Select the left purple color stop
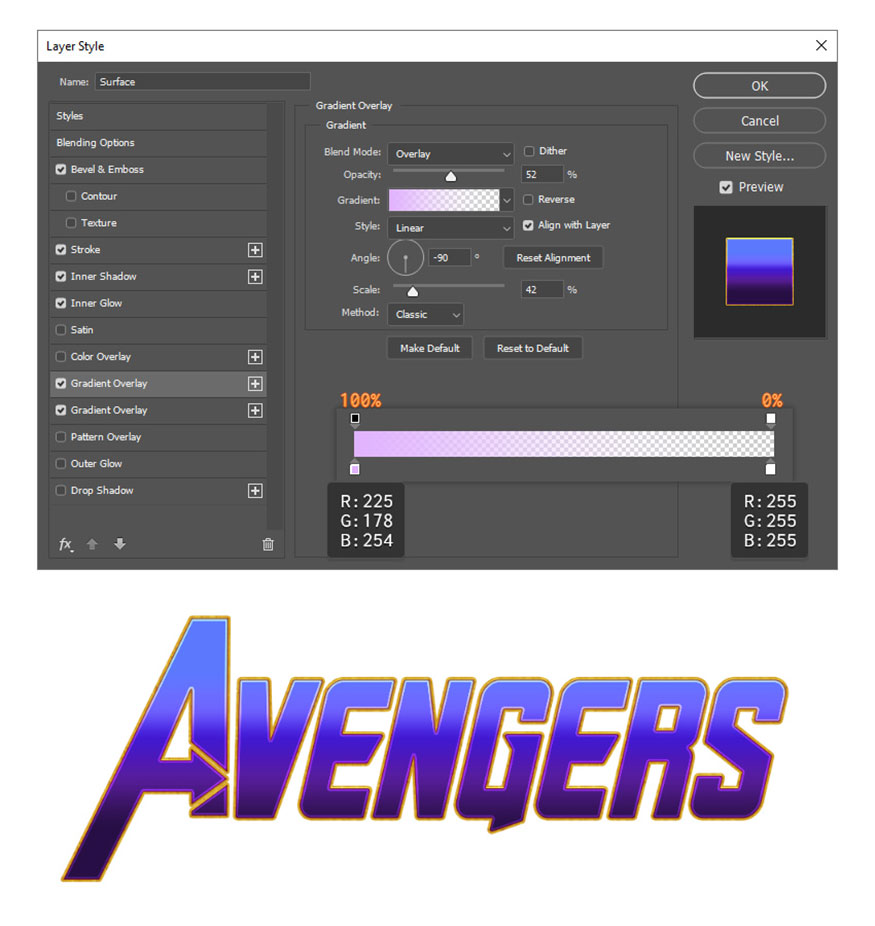 point(355,468)
